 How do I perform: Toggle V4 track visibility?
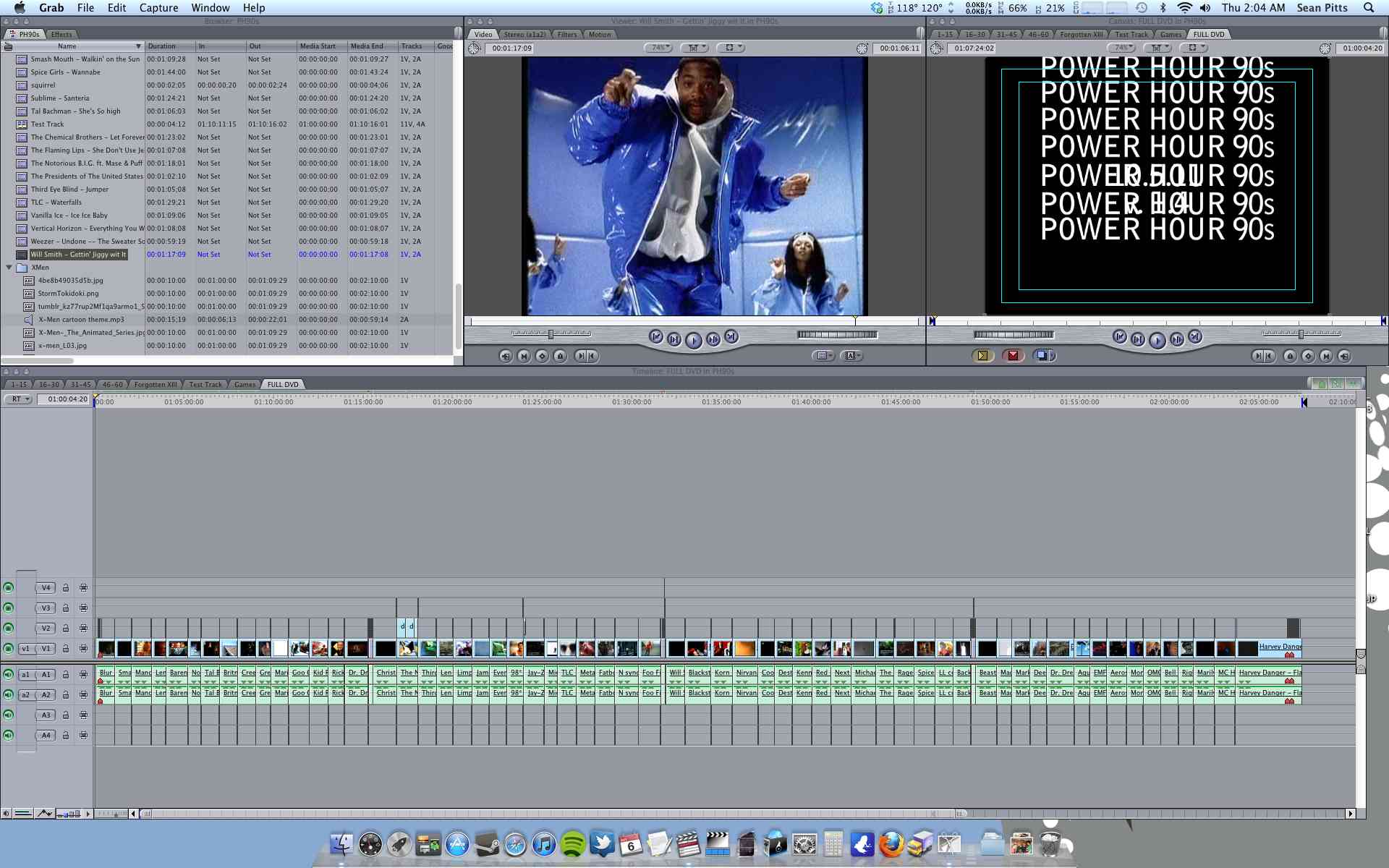click(8, 588)
